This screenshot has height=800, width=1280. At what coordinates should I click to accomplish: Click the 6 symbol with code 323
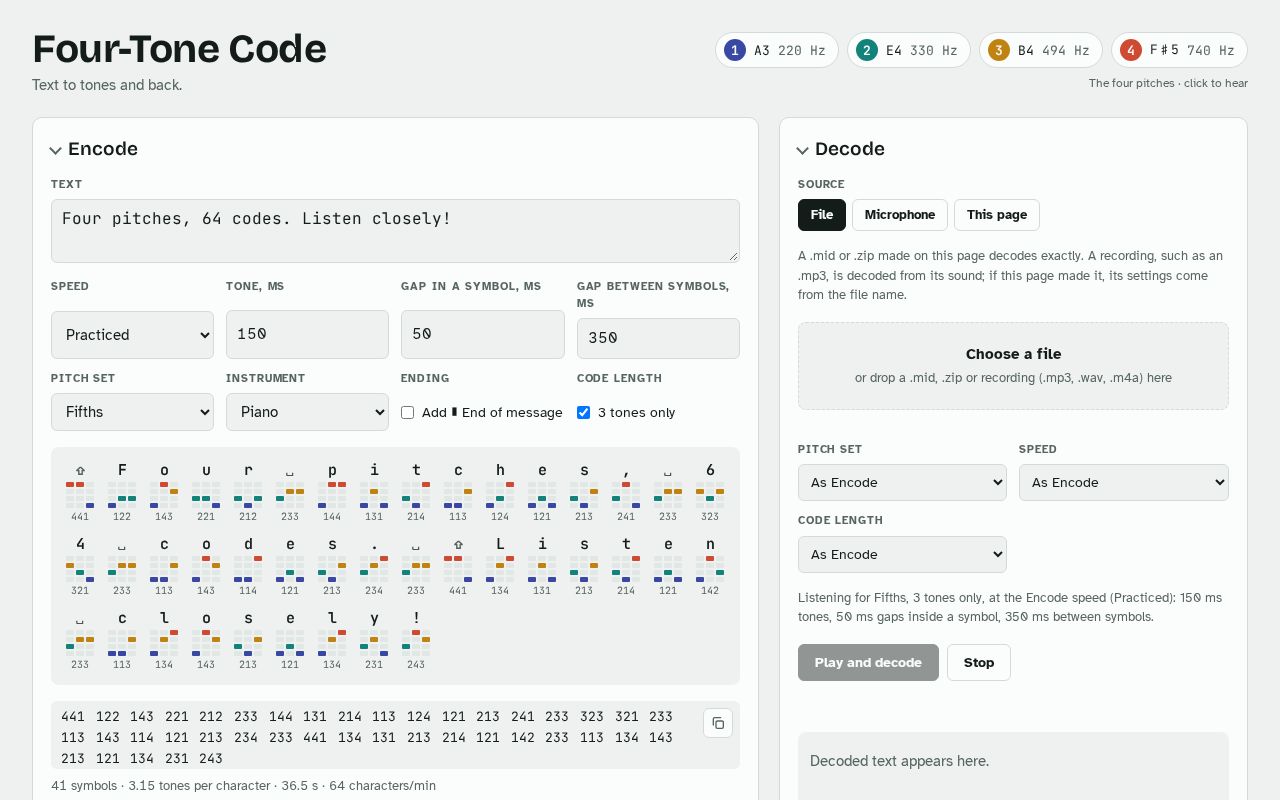tap(710, 492)
